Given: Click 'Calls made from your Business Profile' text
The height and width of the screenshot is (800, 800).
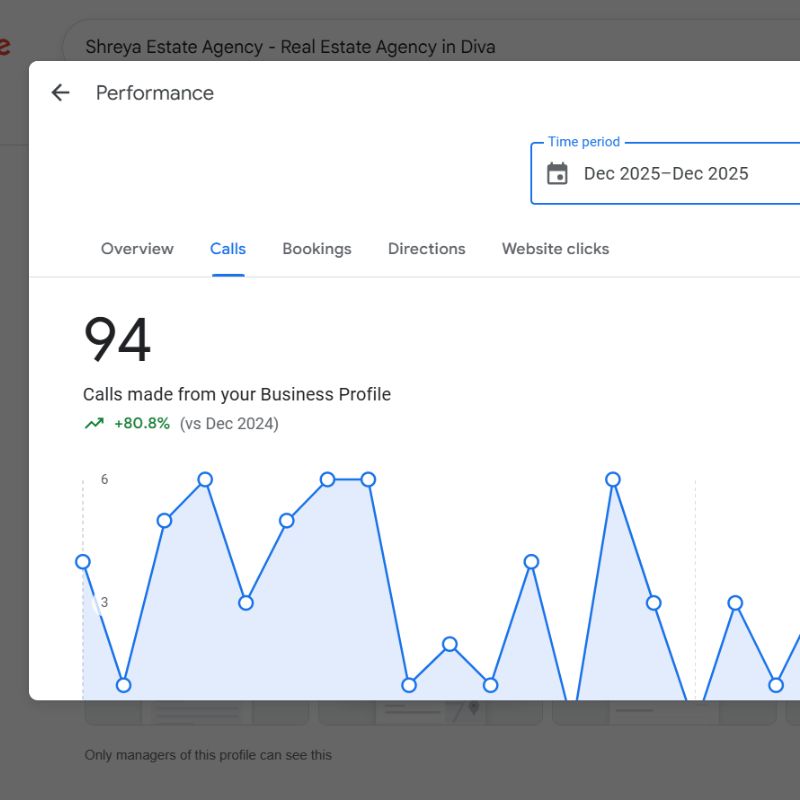Looking at the screenshot, I should click(x=237, y=395).
